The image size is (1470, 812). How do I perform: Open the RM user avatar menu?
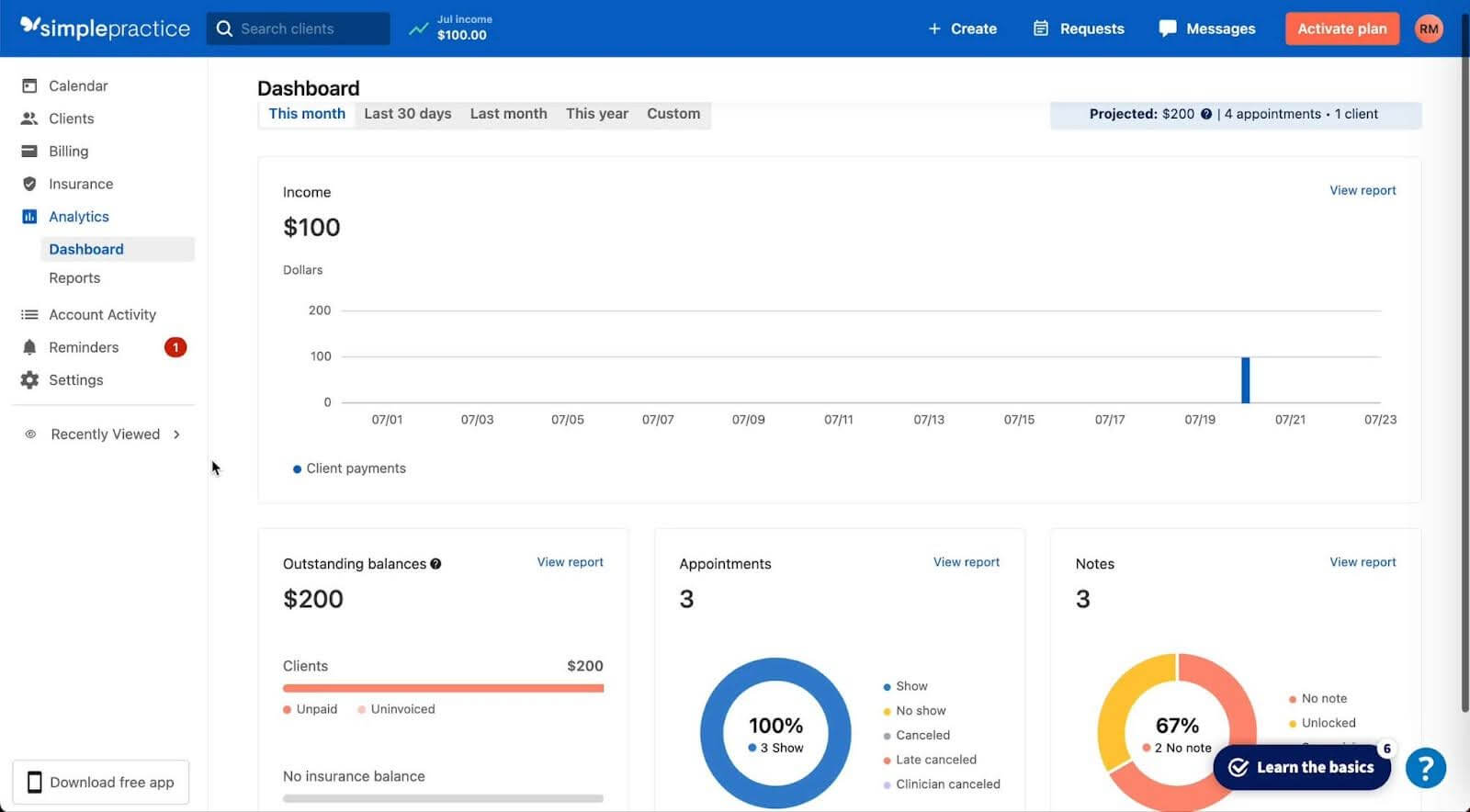[x=1428, y=28]
